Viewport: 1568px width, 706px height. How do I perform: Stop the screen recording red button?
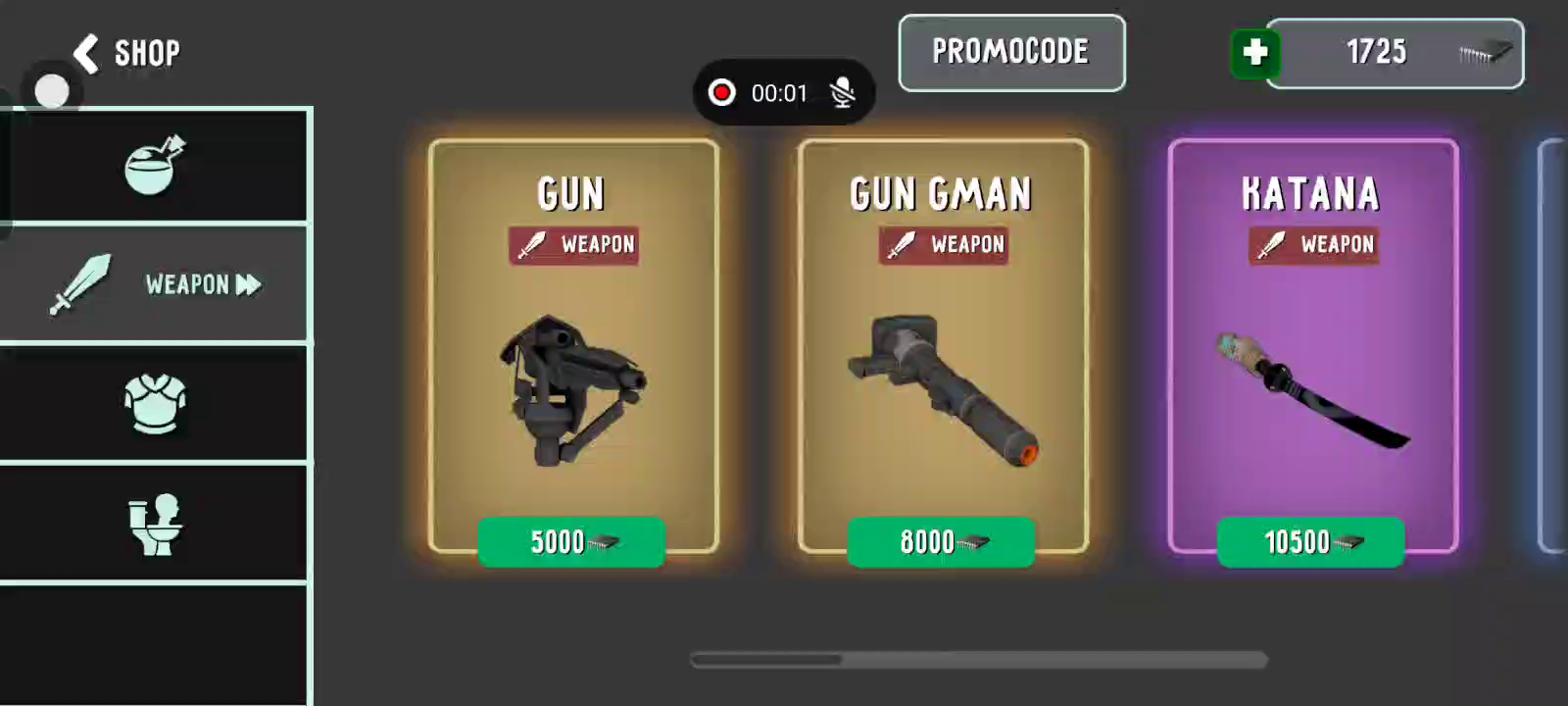[722, 93]
